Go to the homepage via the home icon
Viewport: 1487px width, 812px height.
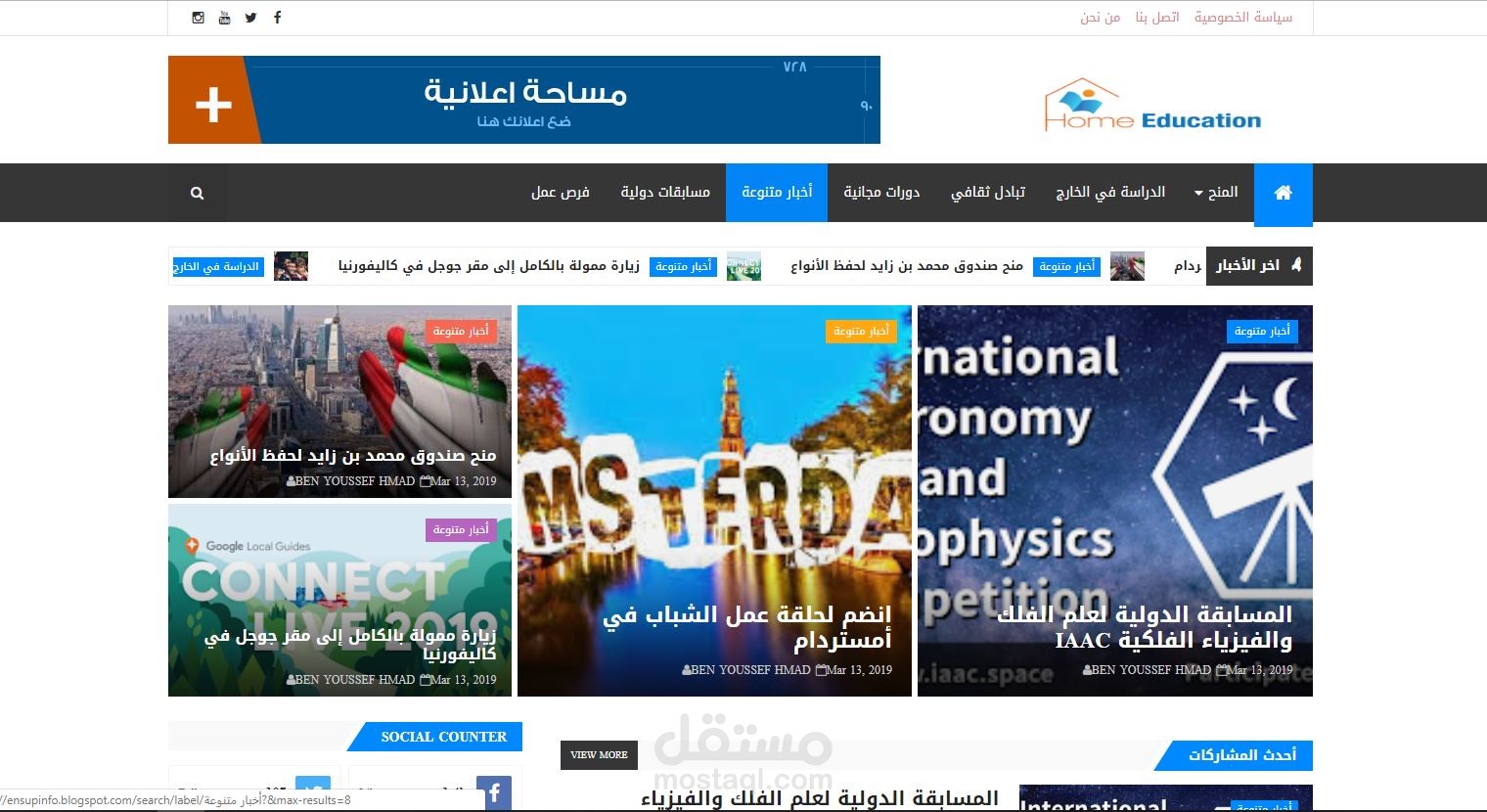(x=1283, y=193)
